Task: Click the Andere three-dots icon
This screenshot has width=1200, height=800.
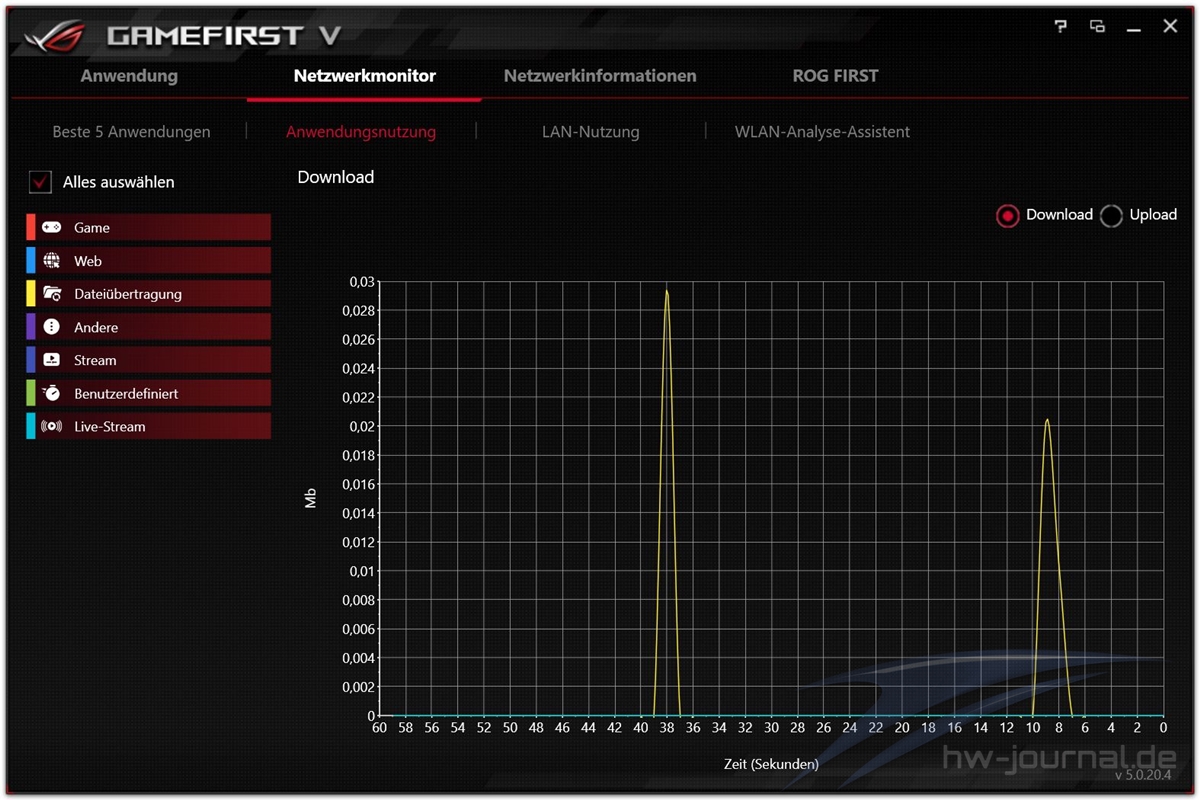Action: pyautogui.click(x=51, y=327)
